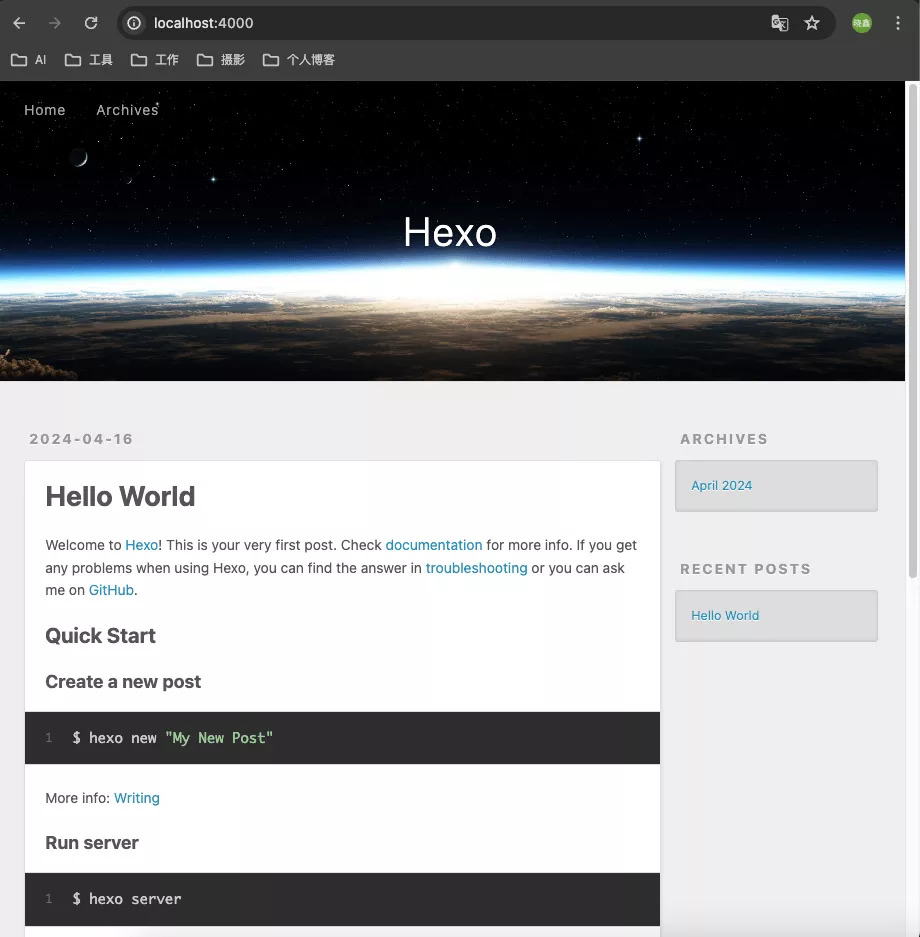920x937 pixels.
Task: Open the documentation link
Action: [x=434, y=545]
